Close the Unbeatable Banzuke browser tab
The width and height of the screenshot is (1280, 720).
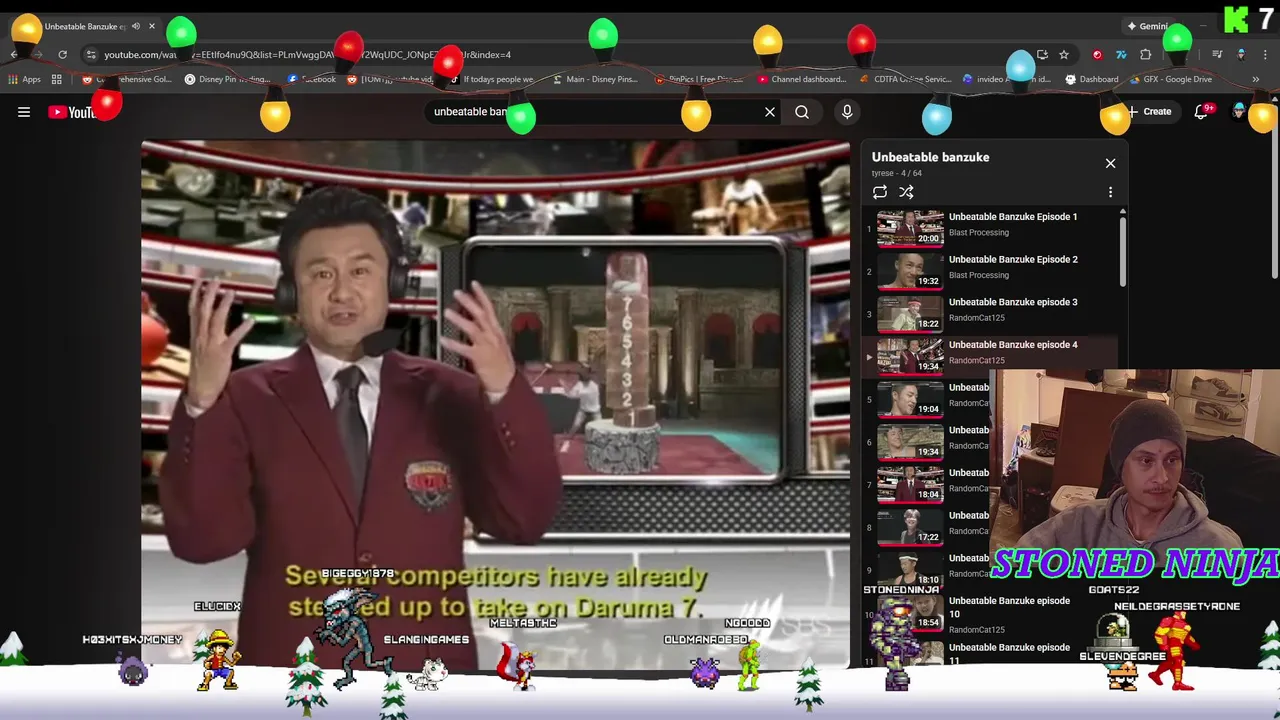click(152, 26)
